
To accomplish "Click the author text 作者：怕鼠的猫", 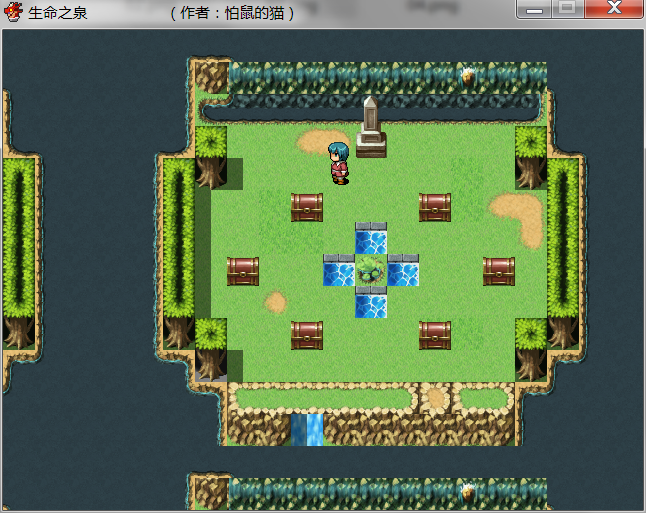I will [x=232, y=13].
